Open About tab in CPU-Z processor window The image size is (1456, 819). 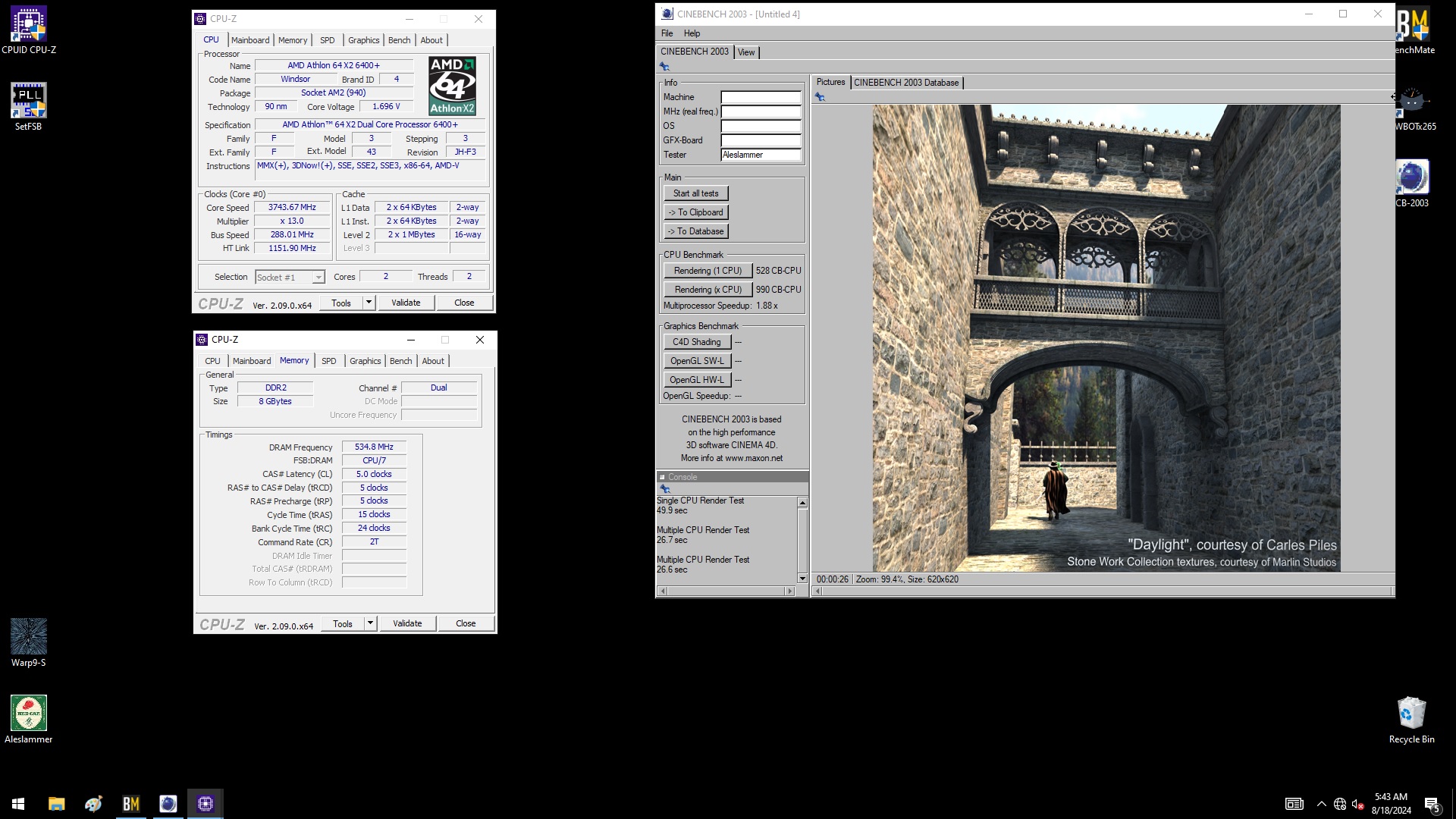(x=431, y=40)
